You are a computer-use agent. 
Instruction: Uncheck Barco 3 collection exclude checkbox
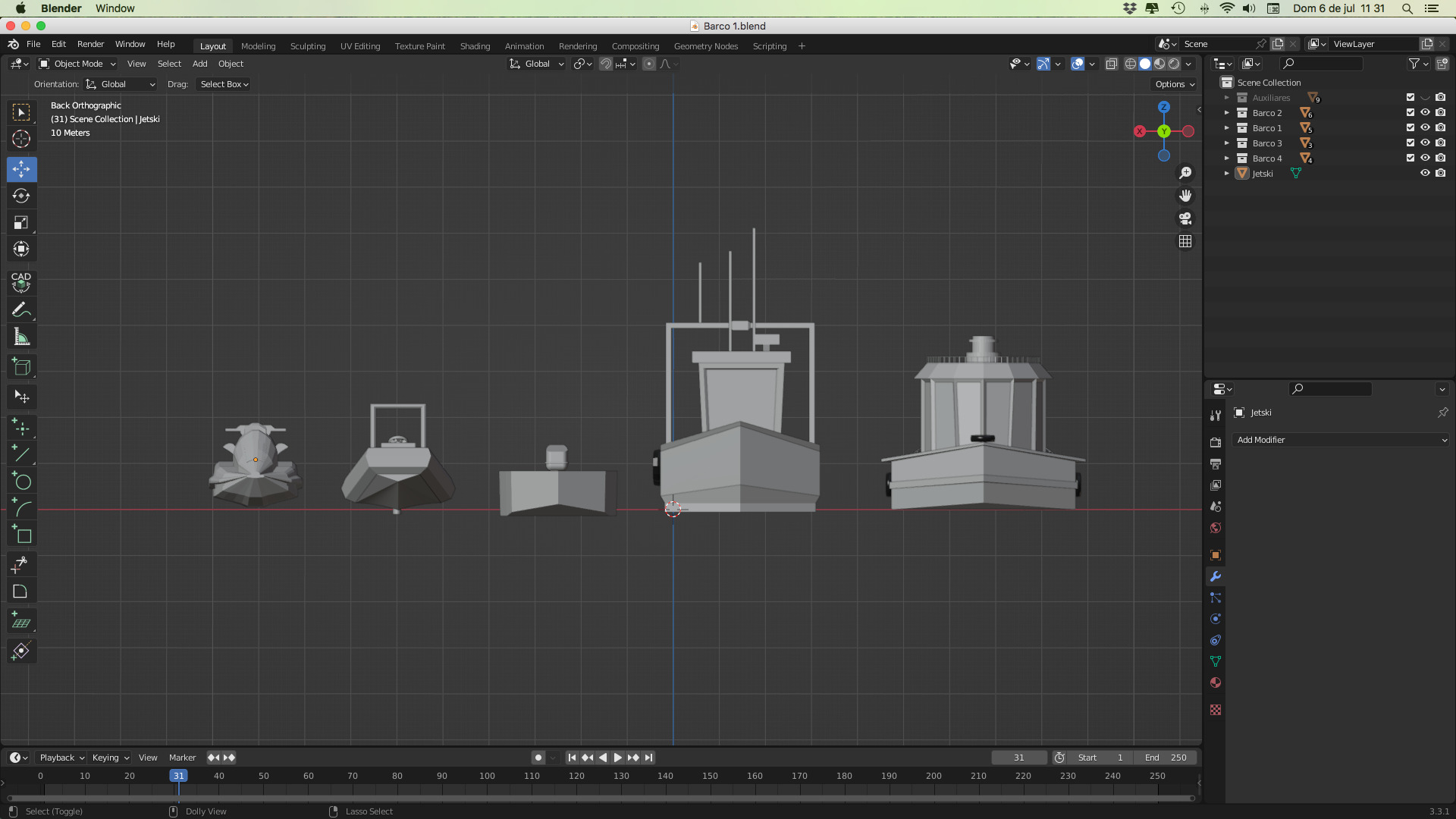[x=1410, y=143]
